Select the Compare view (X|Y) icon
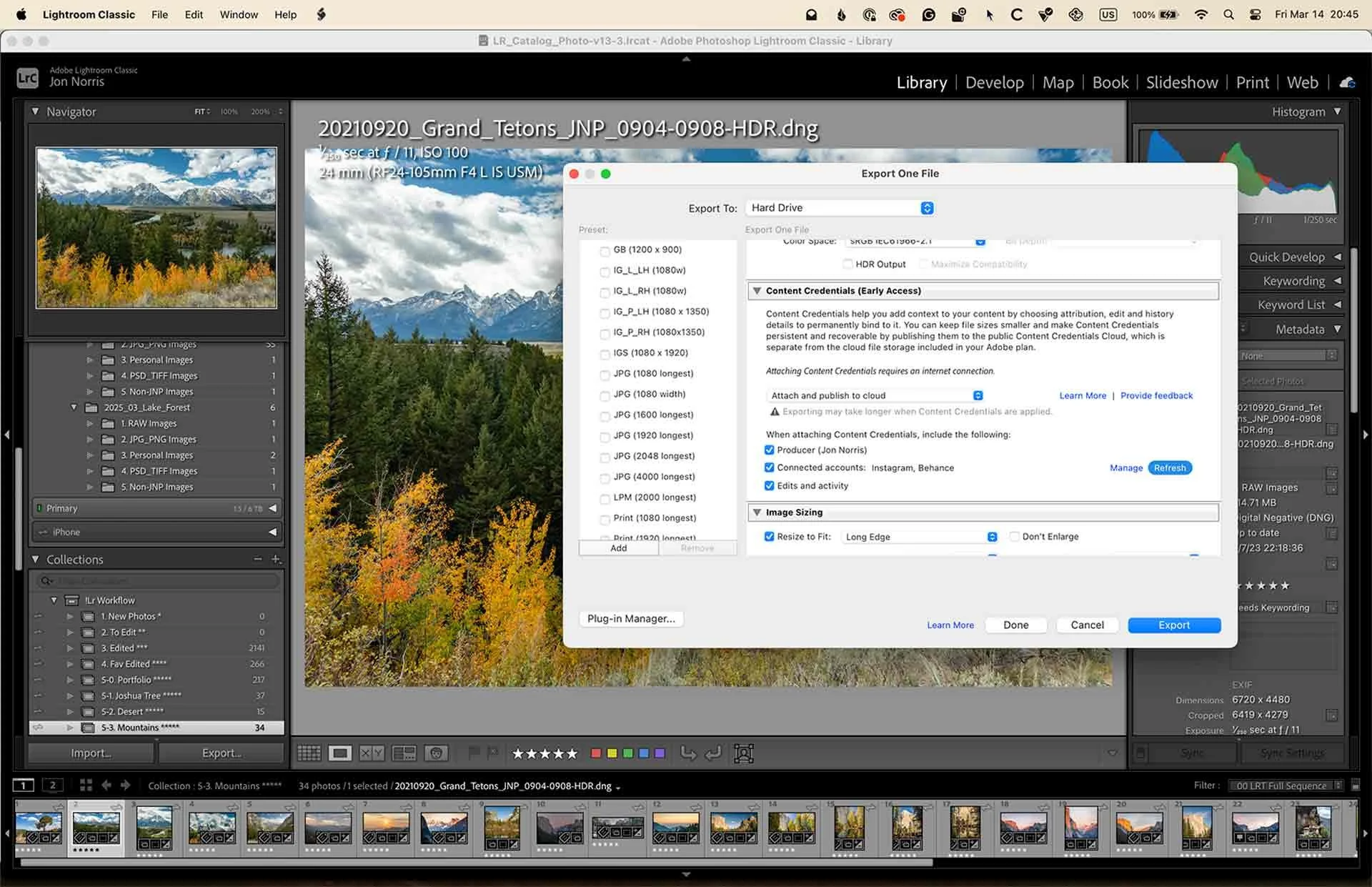 tap(372, 753)
